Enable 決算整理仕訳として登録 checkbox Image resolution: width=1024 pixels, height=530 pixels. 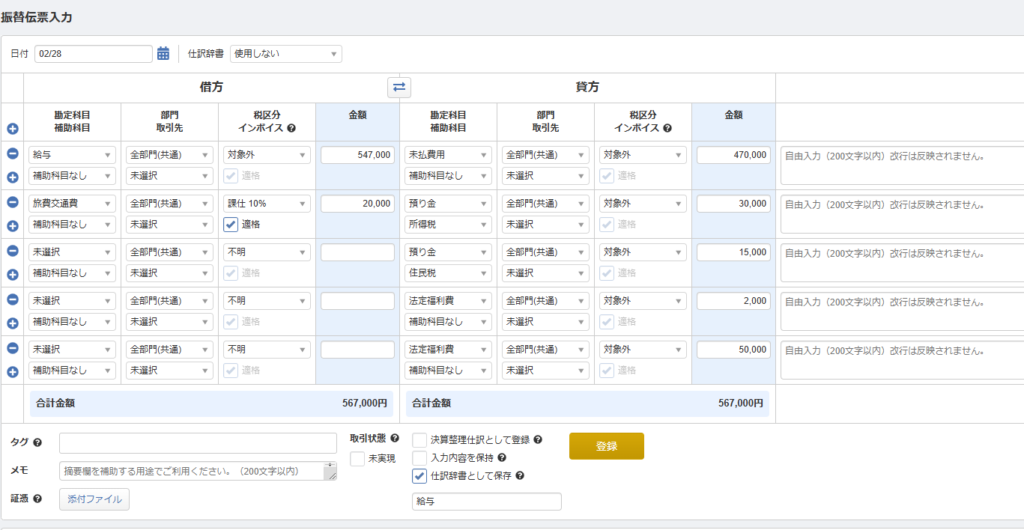(x=419, y=439)
